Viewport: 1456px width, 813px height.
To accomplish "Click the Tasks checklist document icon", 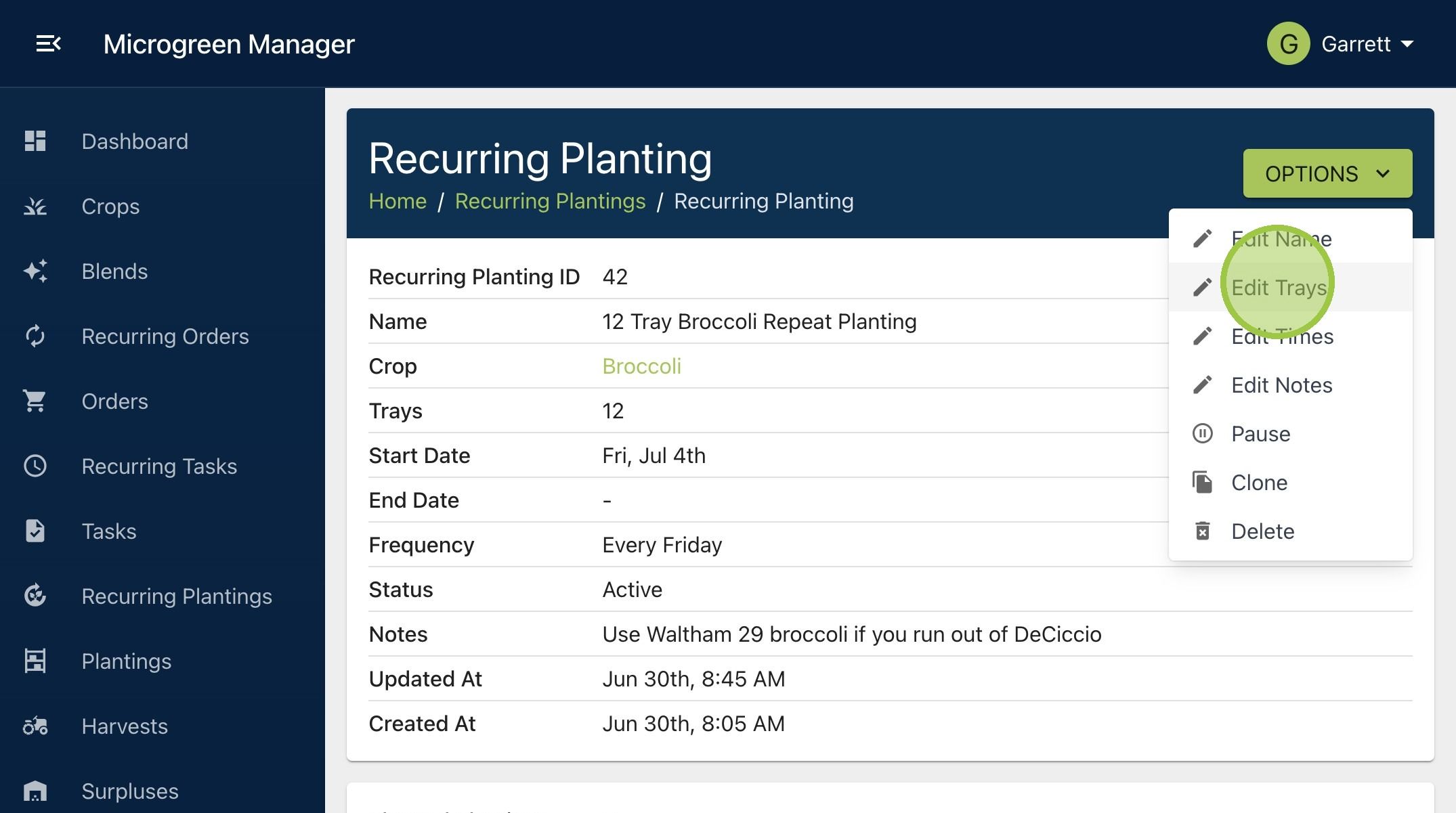I will tap(35, 531).
